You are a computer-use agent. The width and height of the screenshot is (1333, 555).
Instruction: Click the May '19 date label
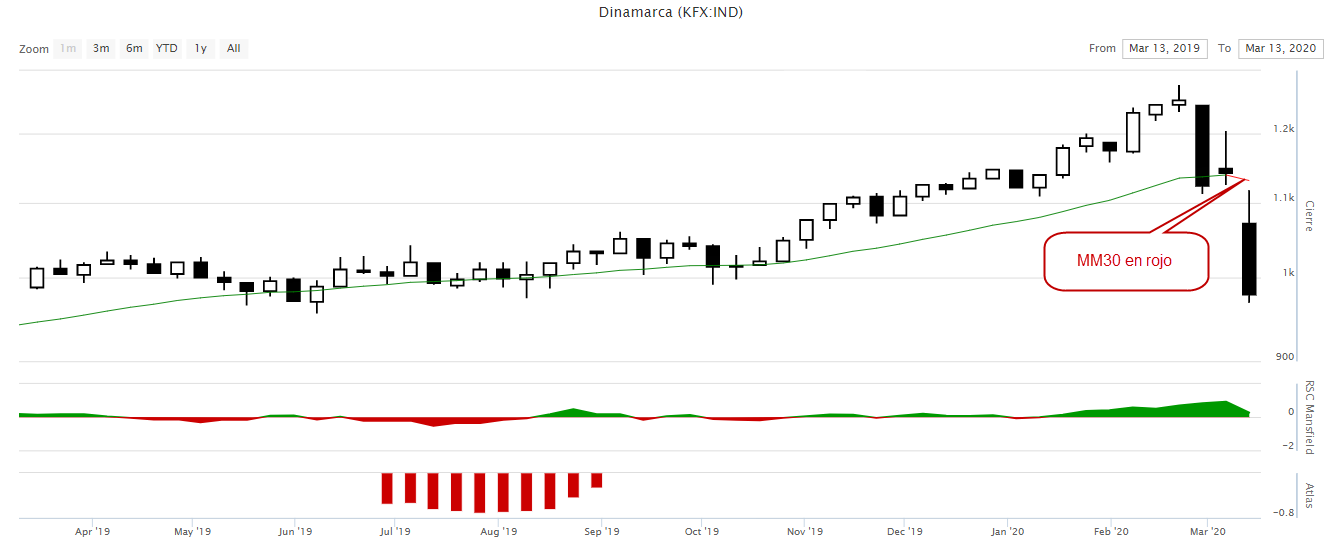click(x=192, y=532)
